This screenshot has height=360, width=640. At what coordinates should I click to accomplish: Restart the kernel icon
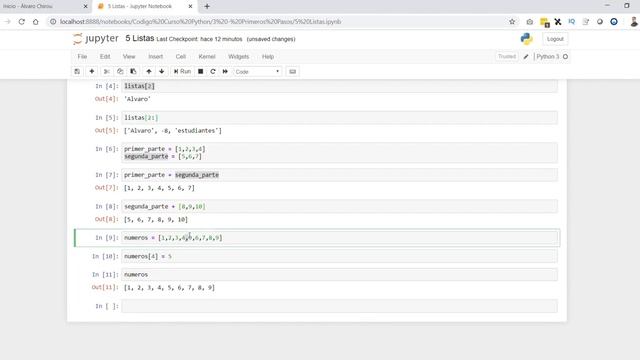(x=213, y=71)
